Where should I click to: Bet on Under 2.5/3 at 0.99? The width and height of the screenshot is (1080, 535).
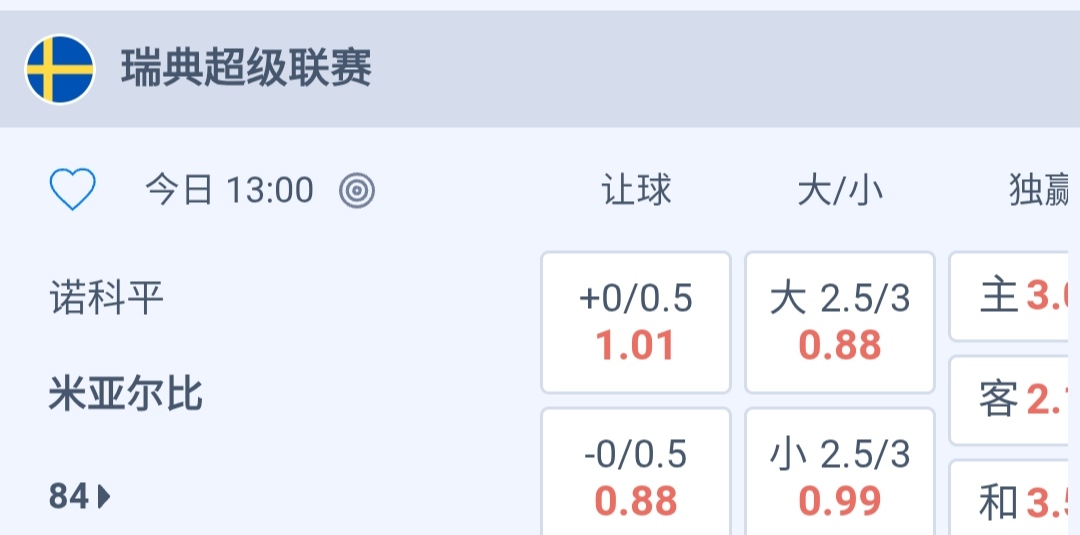840,476
